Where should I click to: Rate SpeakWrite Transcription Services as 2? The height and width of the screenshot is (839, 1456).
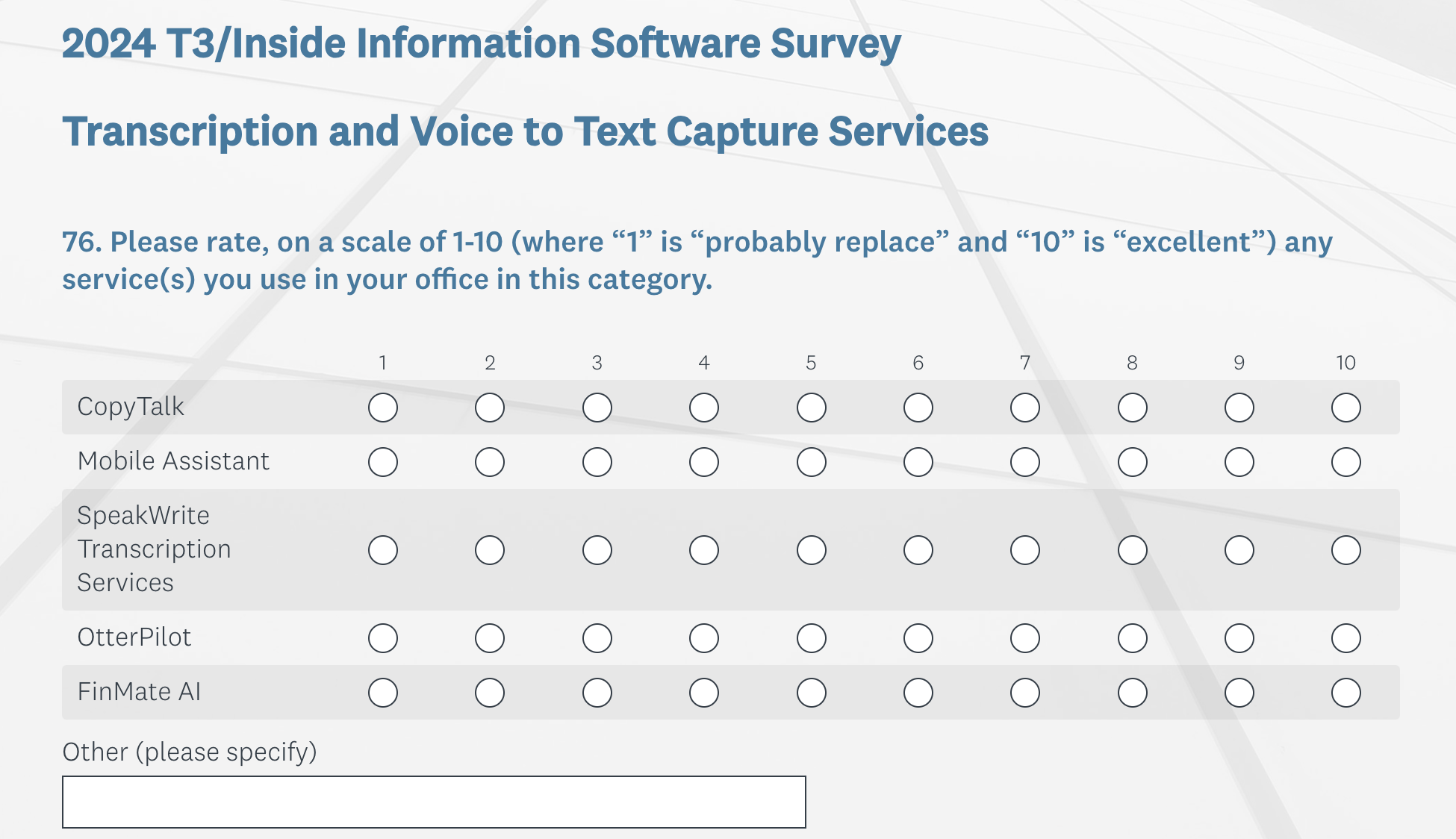[490, 550]
